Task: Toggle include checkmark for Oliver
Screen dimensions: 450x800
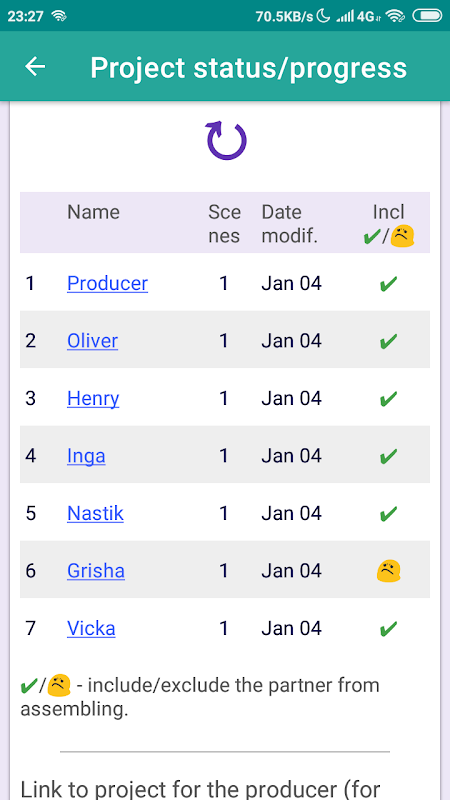Action: tap(389, 341)
